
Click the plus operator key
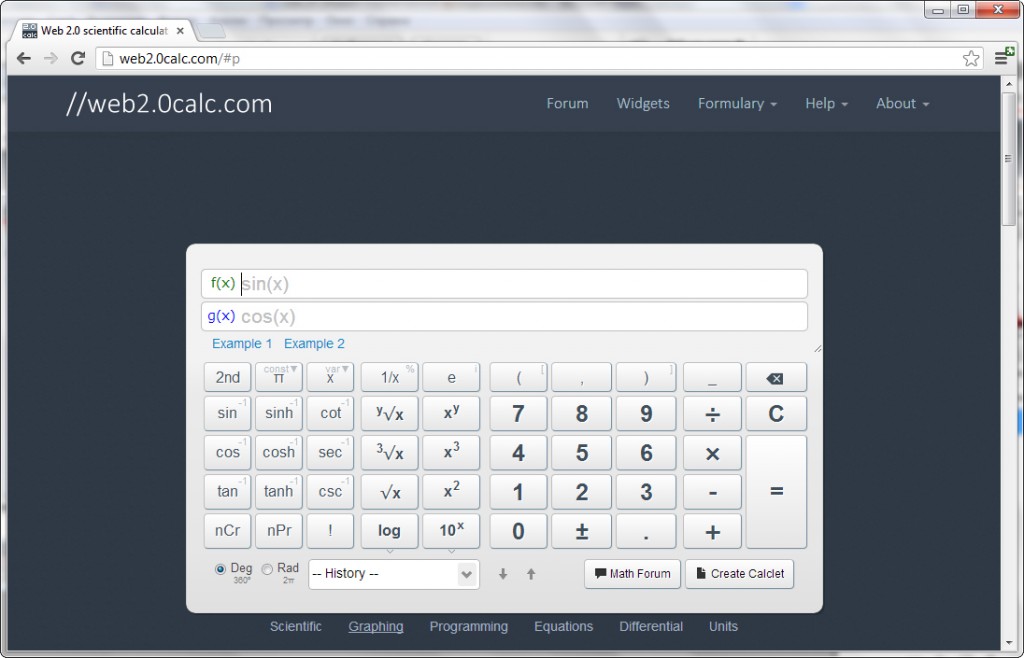[712, 531]
